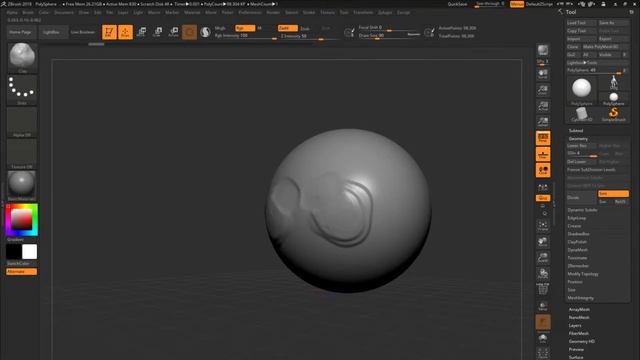Adjust the Rgb Intensity slider
This screenshot has width=640, height=360.
(245, 36)
